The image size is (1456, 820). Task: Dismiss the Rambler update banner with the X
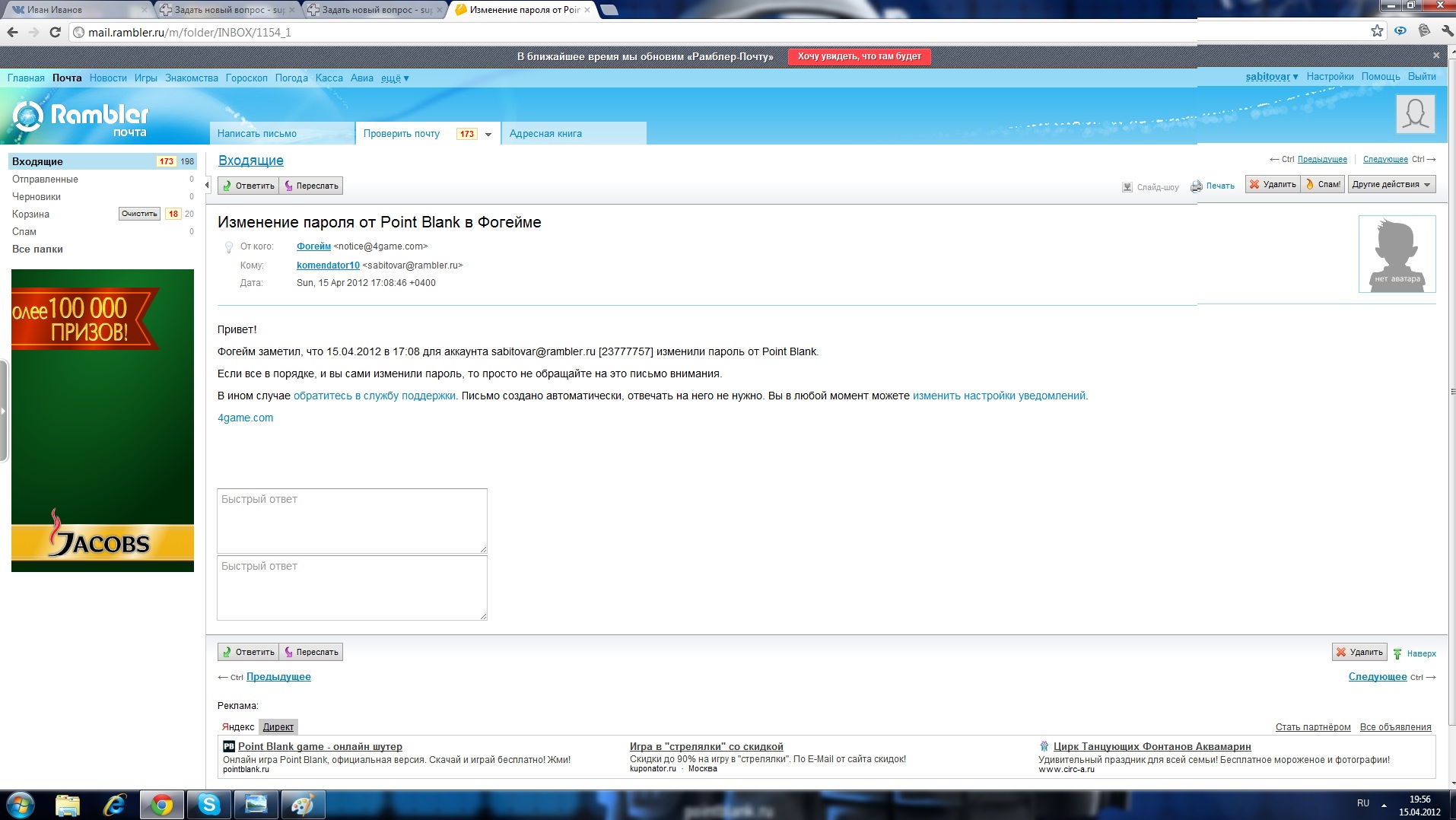point(1436,56)
